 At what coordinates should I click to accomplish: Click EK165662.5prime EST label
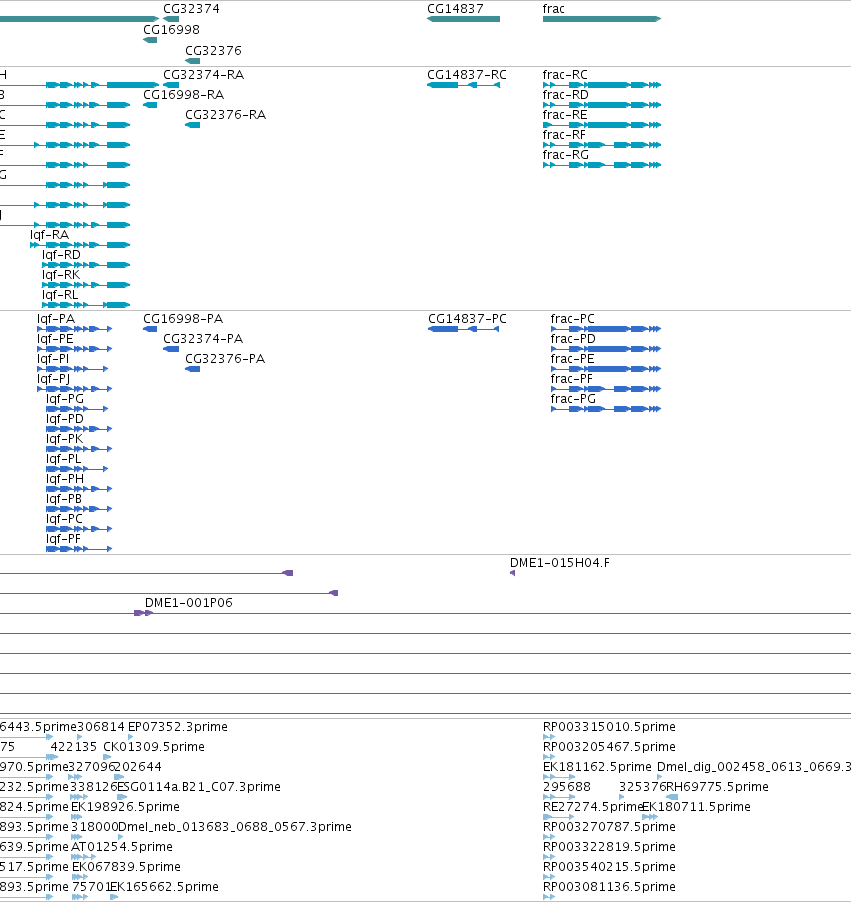click(x=164, y=886)
